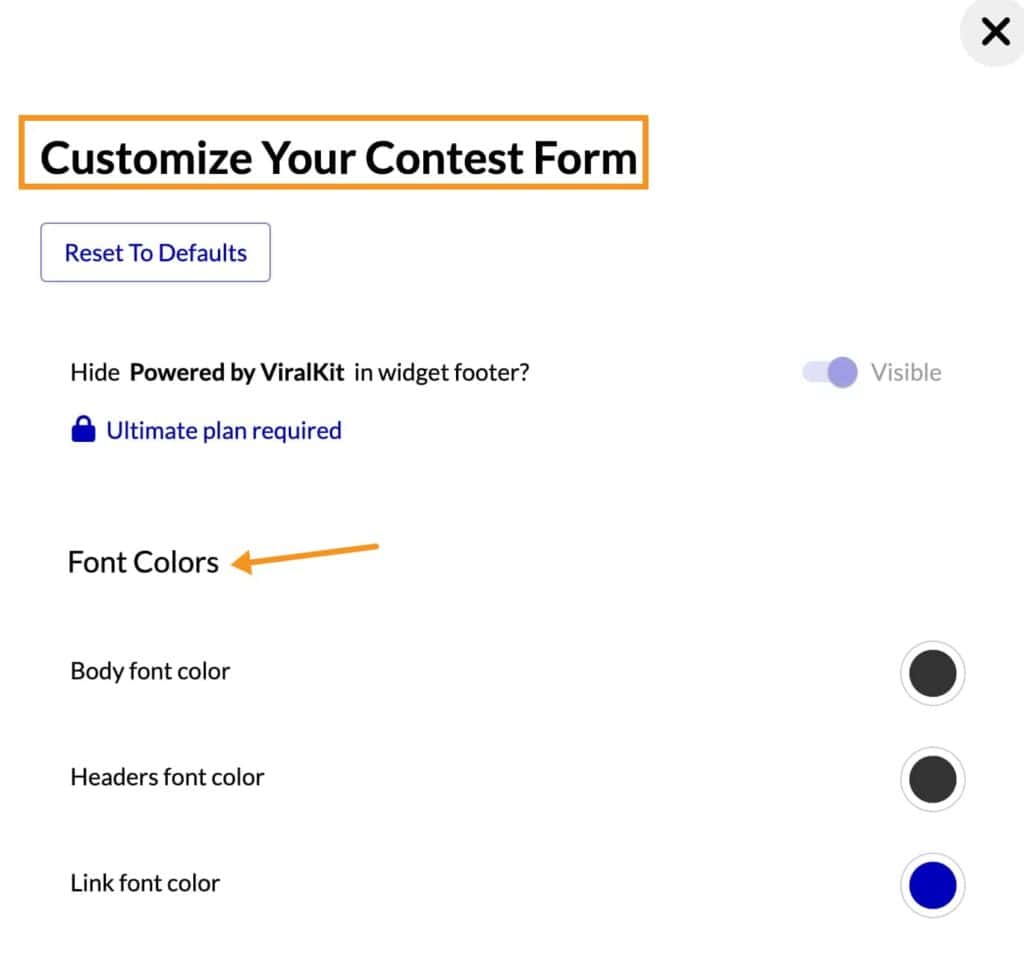Click the lock icon beside Ultimate plan required
1024x963 pixels.
click(84, 429)
